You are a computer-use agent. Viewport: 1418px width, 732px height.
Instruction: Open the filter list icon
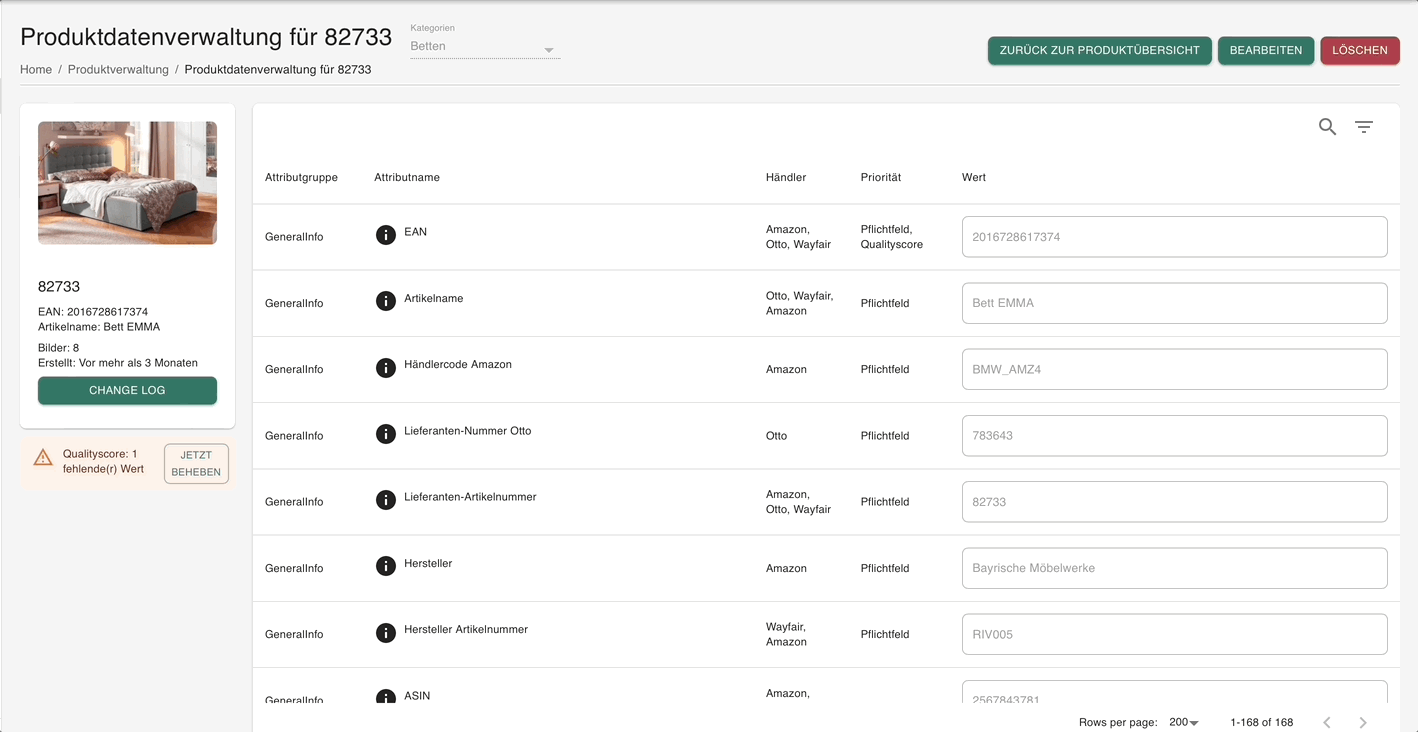click(1364, 127)
